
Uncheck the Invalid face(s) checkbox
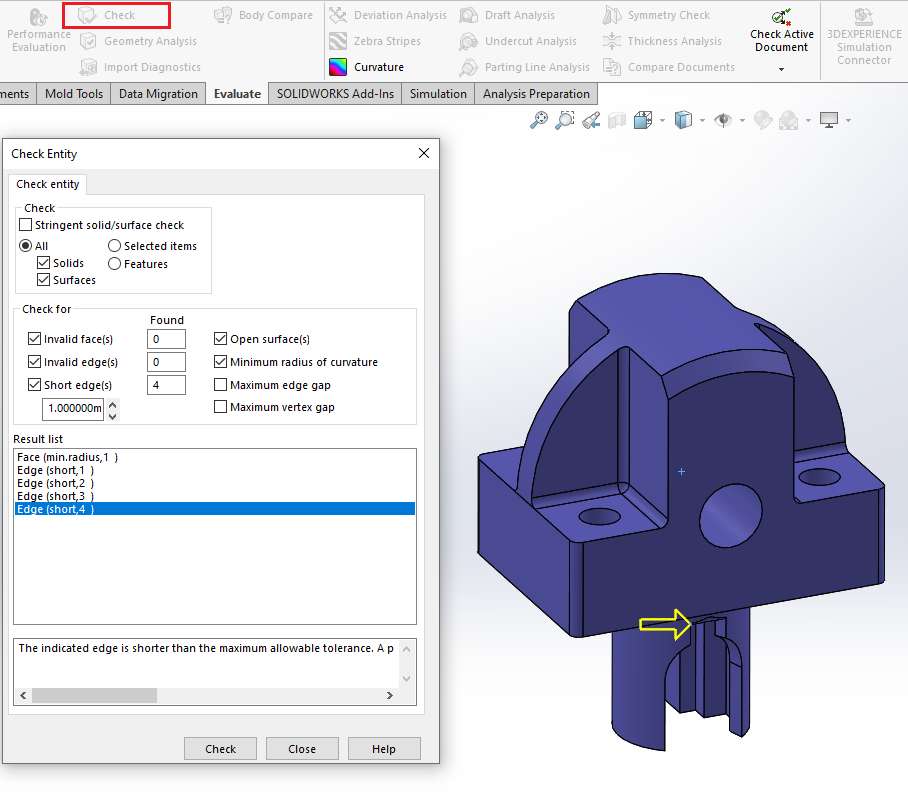35,340
